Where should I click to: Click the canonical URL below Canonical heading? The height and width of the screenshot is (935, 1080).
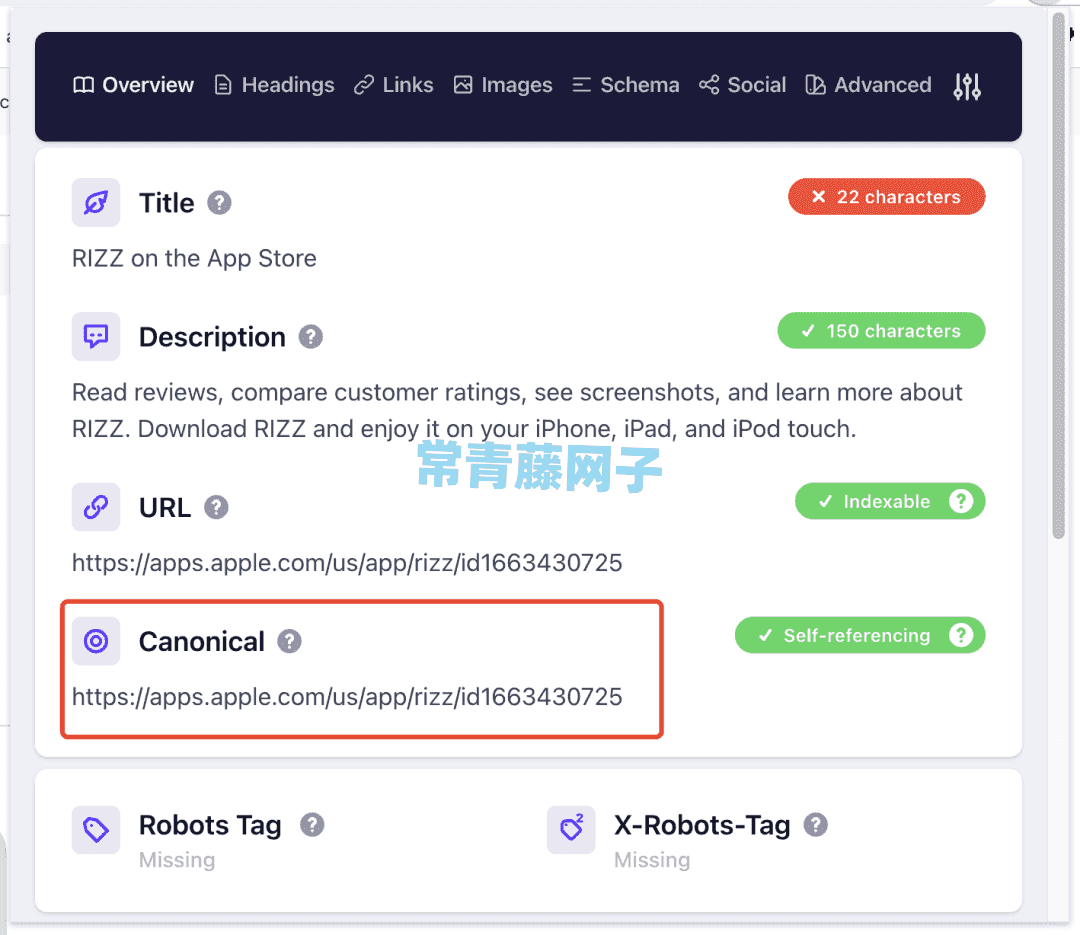(x=347, y=697)
